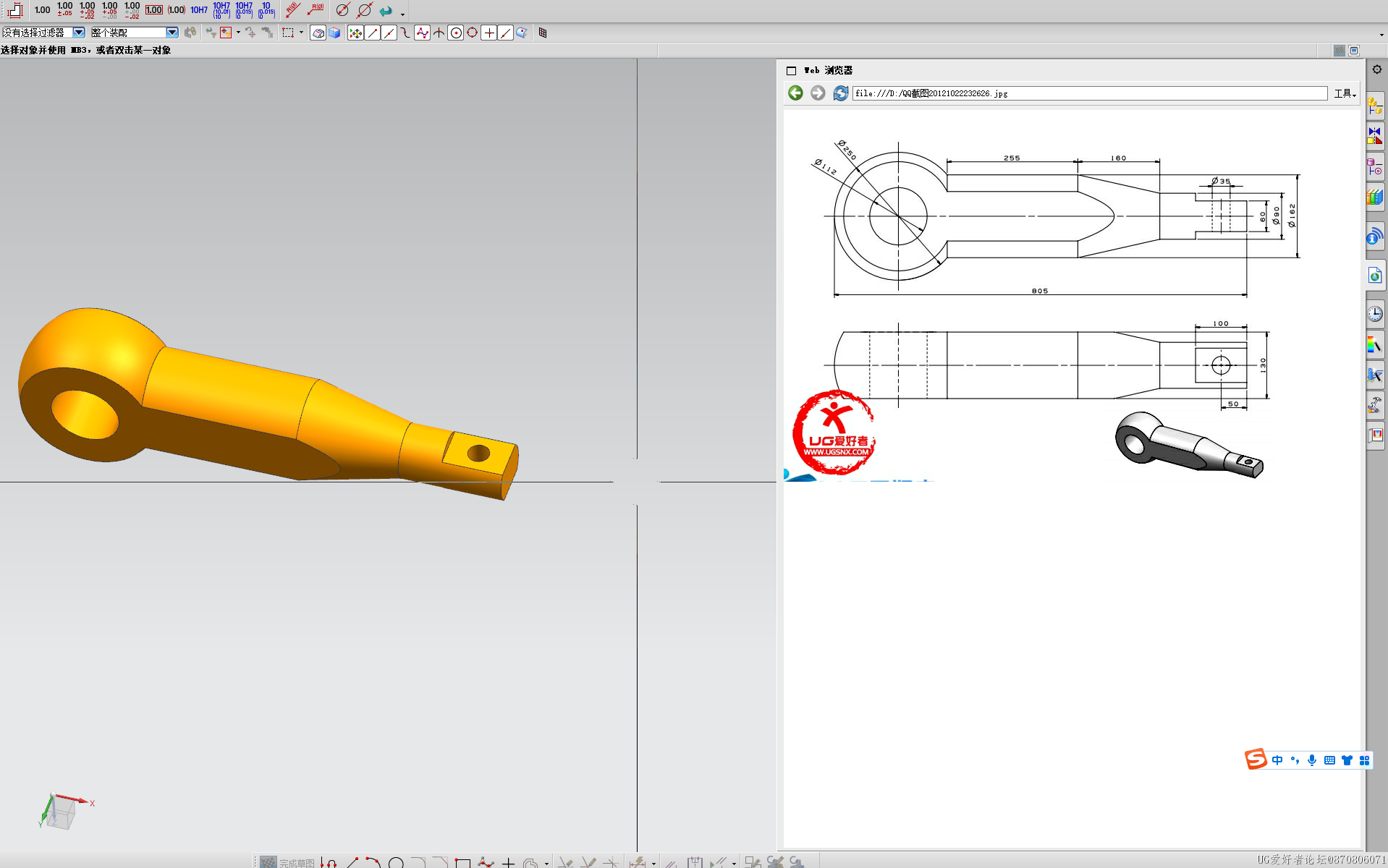Select the sketch Arc tool

(x=373, y=862)
